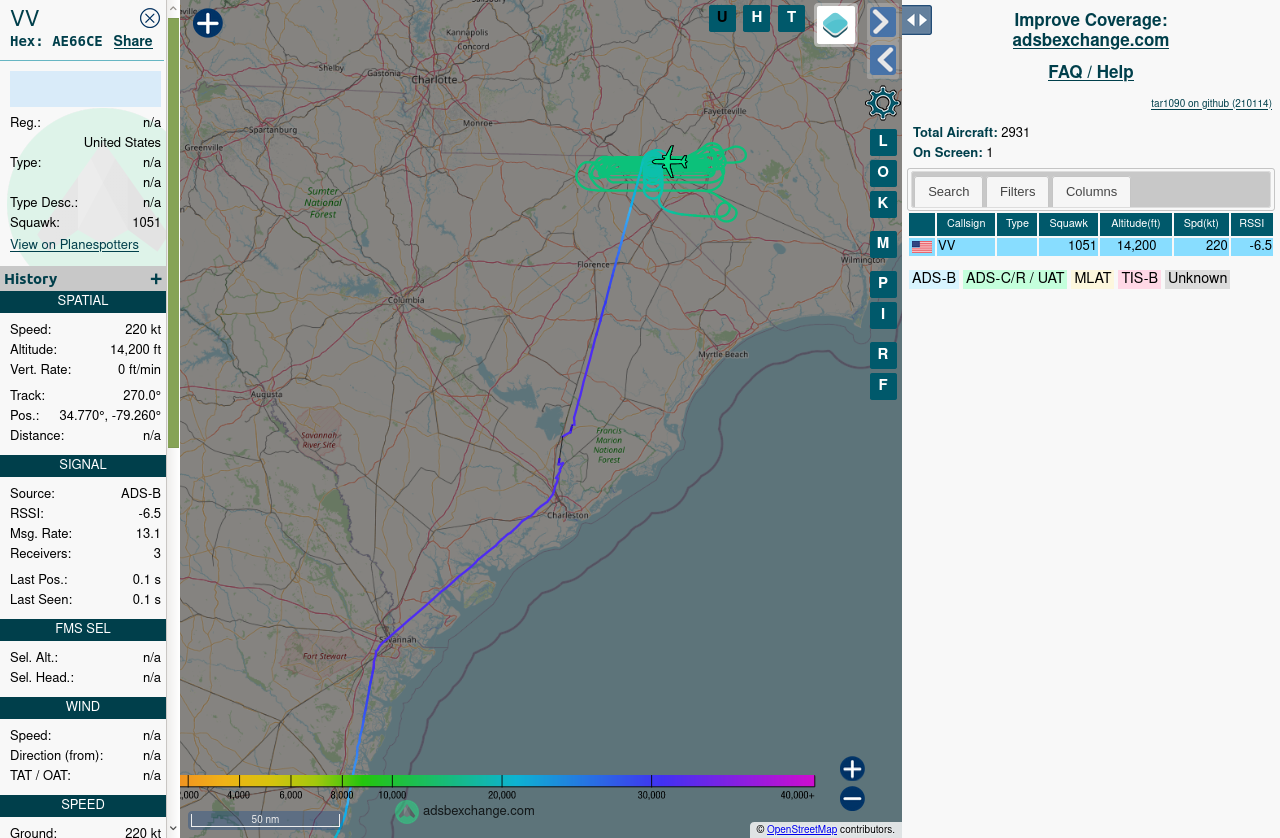
Task: Sort table by Callsign column
Action: click(x=966, y=224)
